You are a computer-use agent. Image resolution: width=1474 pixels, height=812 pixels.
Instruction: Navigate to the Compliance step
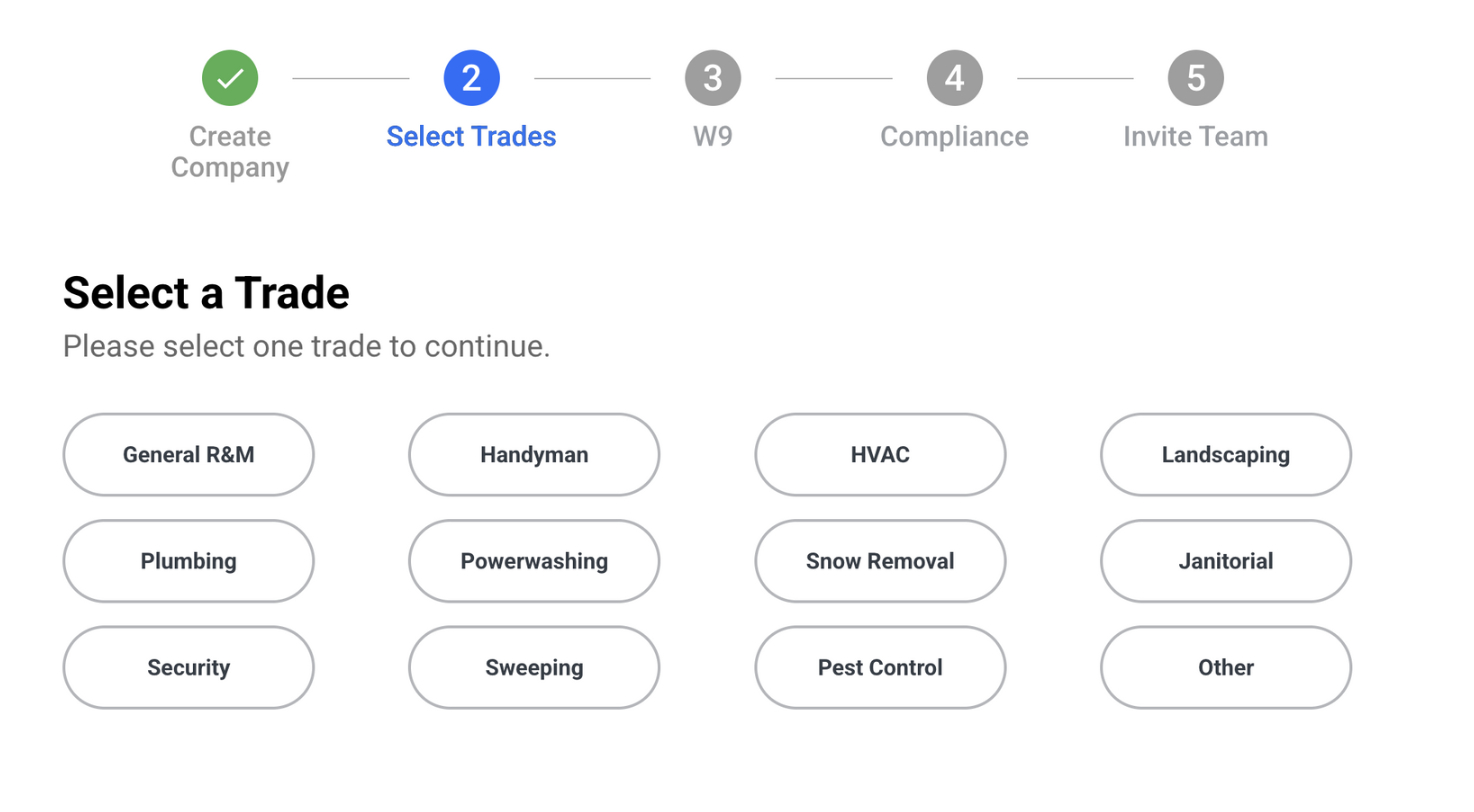pos(953,77)
